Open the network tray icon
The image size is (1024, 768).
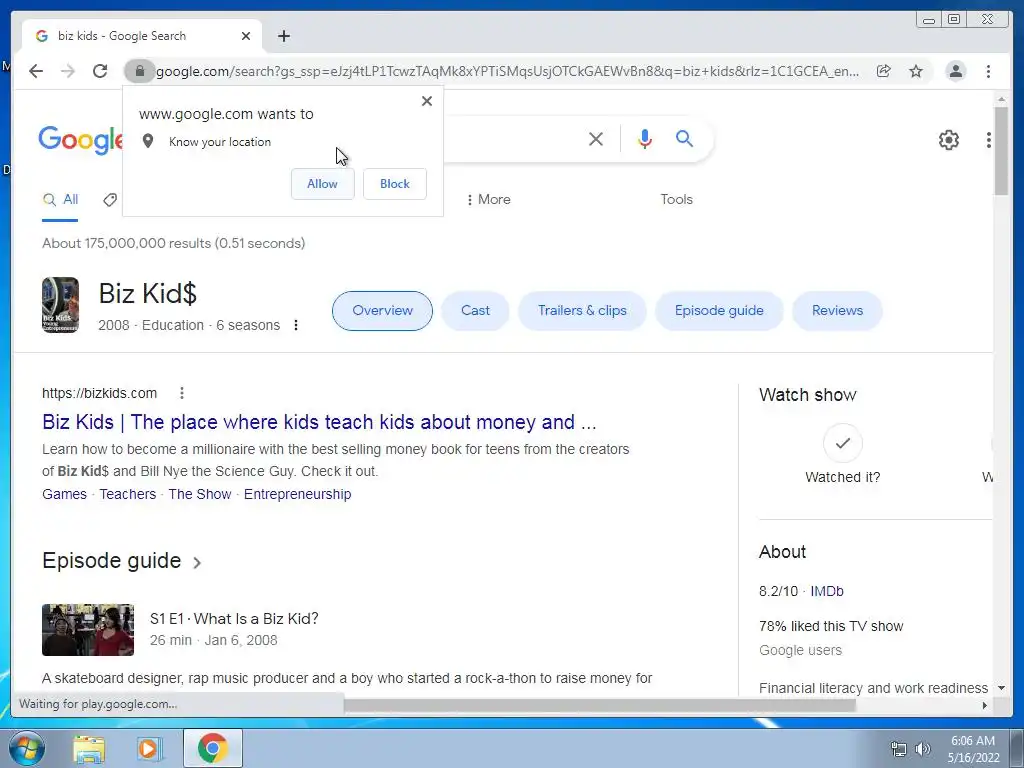point(899,749)
